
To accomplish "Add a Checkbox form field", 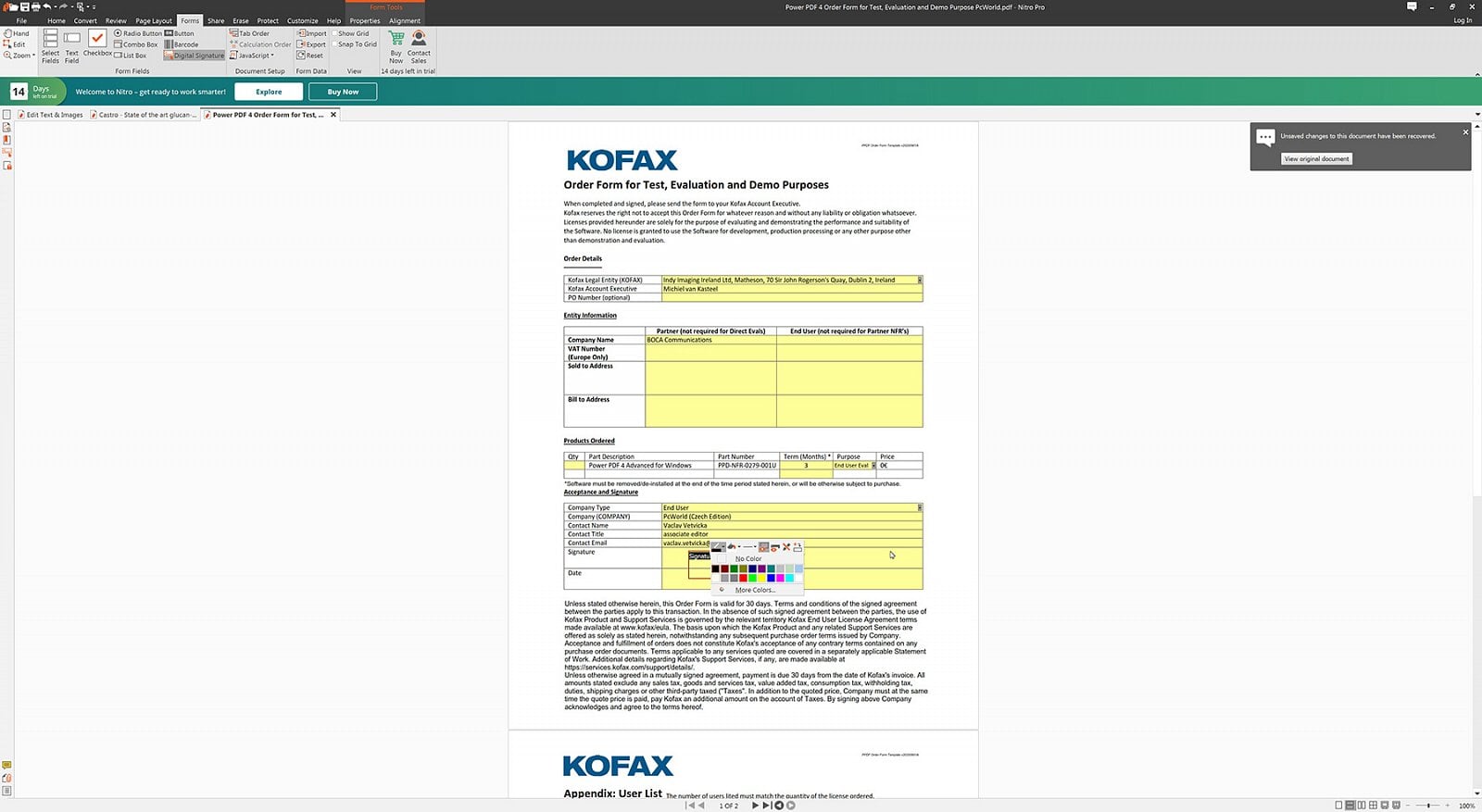I will pyautogui.click(x=97, y=44).
